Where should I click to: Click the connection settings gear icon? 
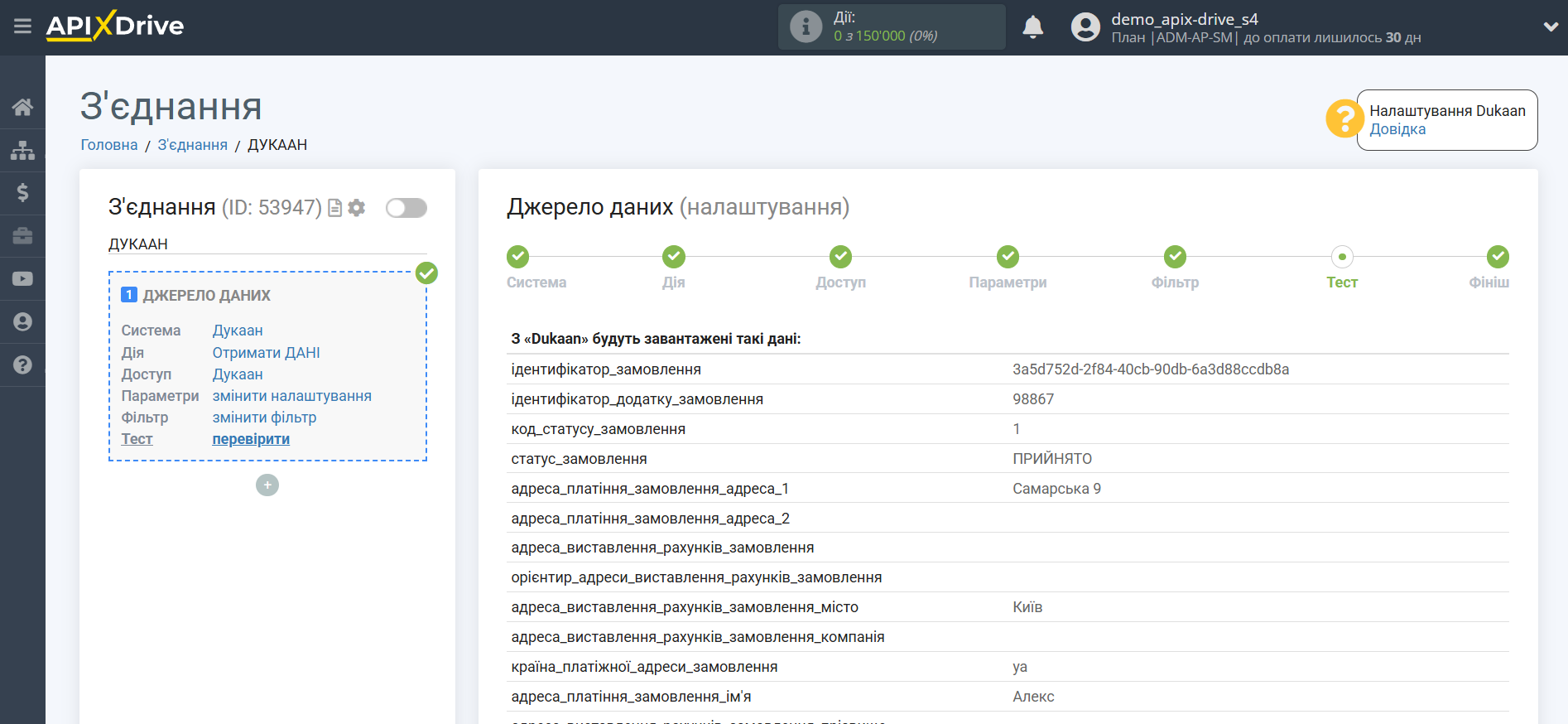click(x=357, y=208)
